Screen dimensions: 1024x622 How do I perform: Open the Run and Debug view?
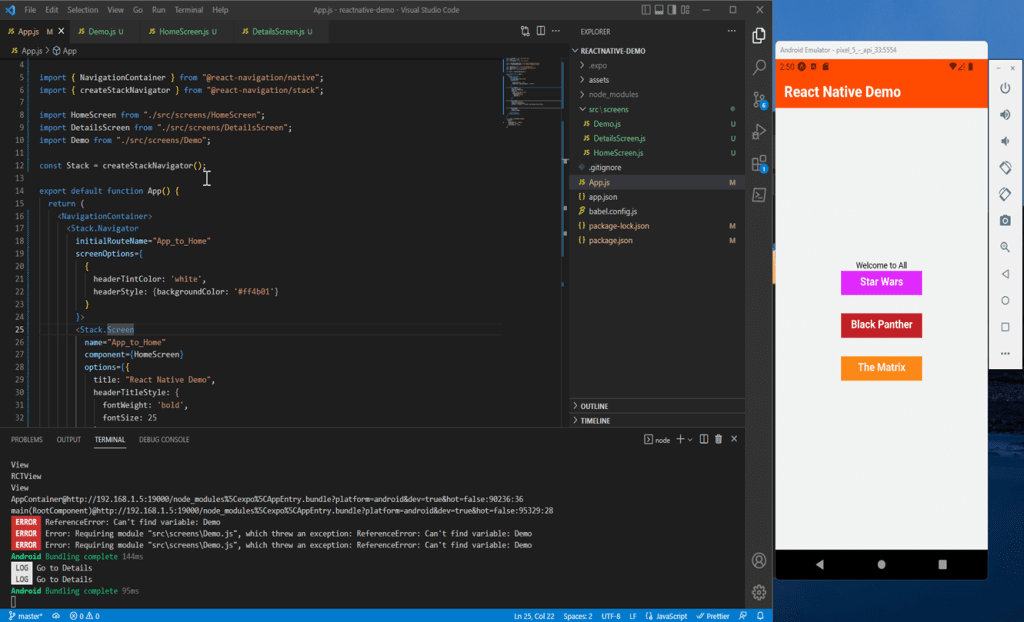[x=759, y=131]
